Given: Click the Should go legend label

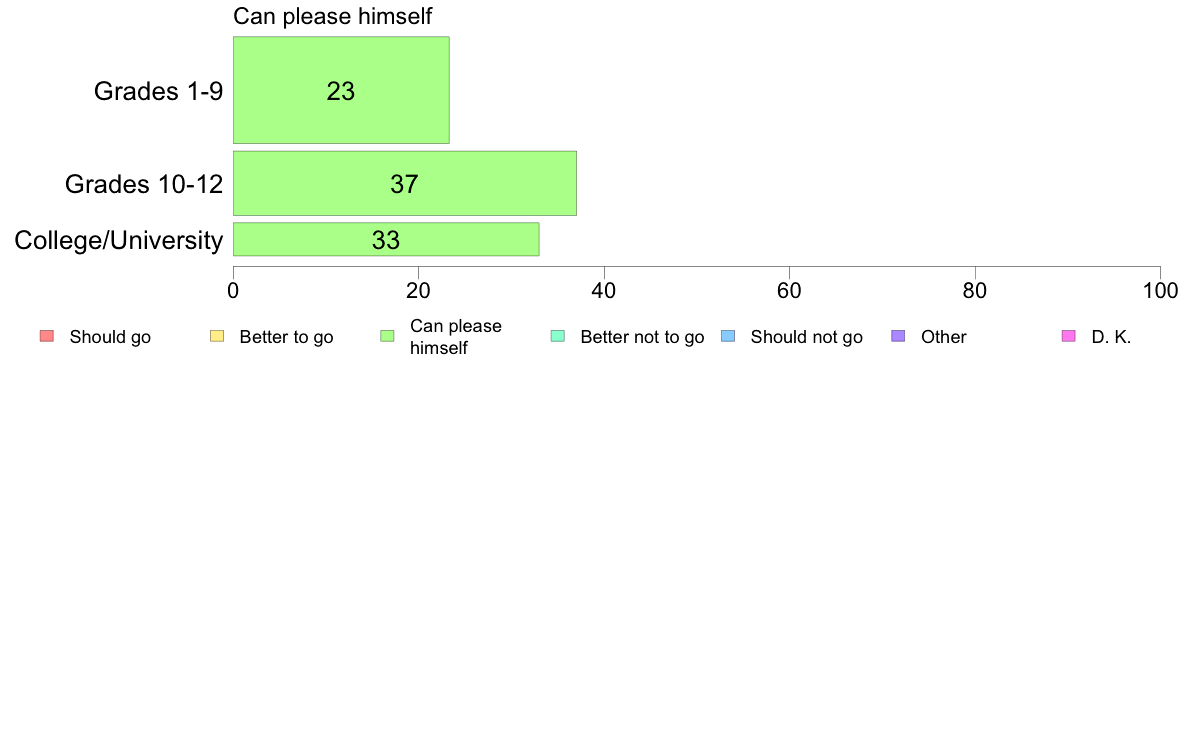Looking at the screenshot, I should point(110,337).
